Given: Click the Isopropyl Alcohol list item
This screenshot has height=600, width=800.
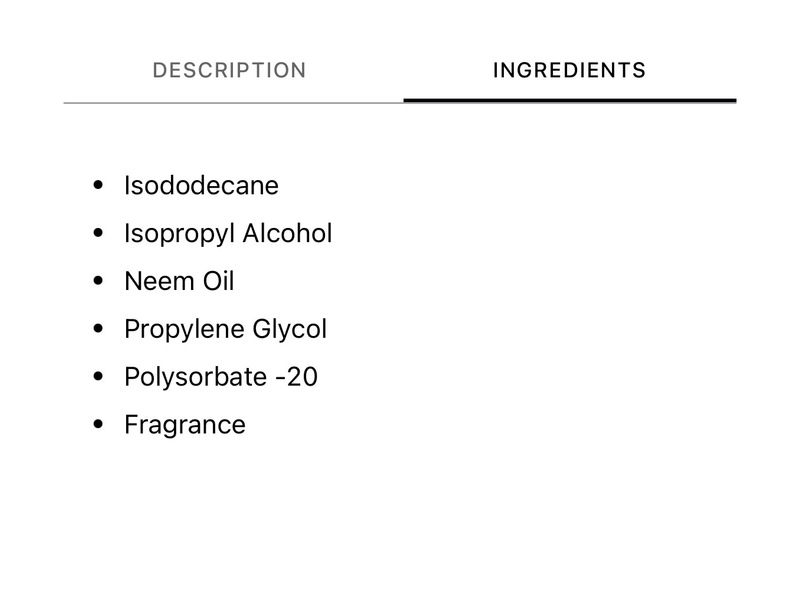Looking at the screenshot, I should coord(228,233).
